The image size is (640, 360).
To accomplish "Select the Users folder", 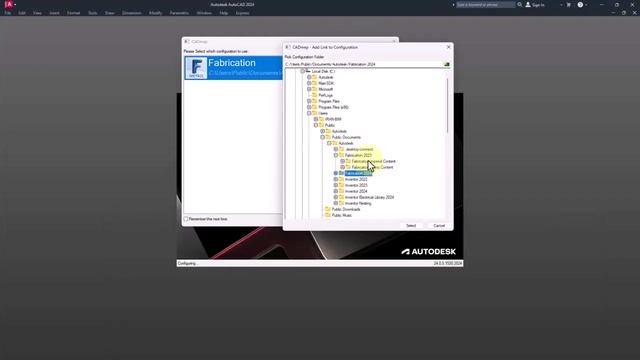I will click(323, 113).
